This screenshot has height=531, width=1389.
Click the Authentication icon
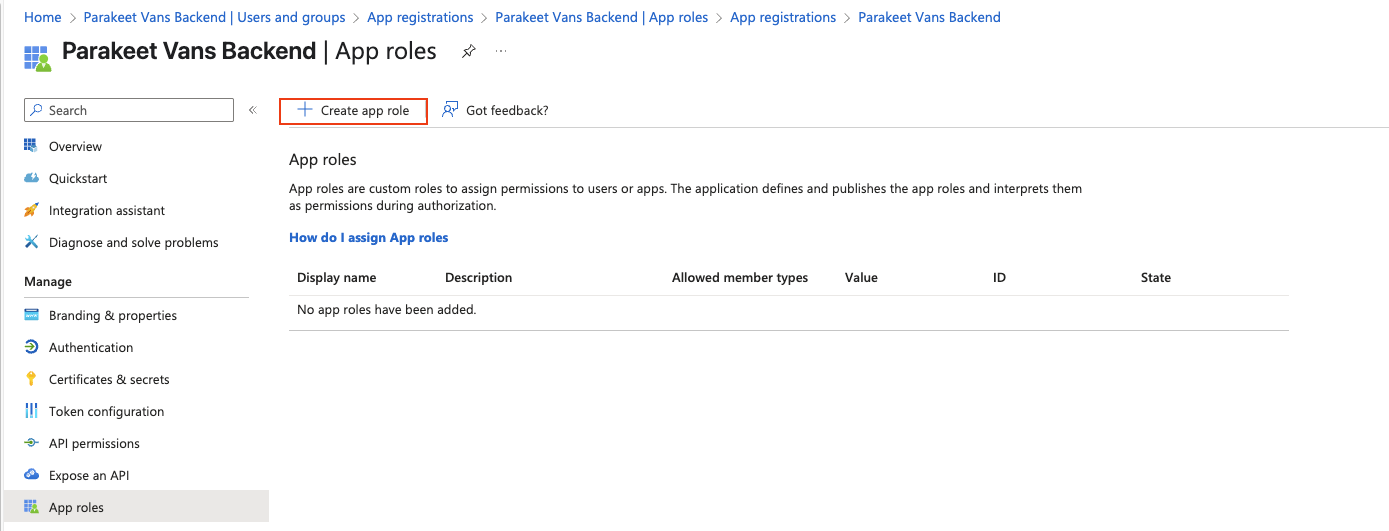coord(31,347)
